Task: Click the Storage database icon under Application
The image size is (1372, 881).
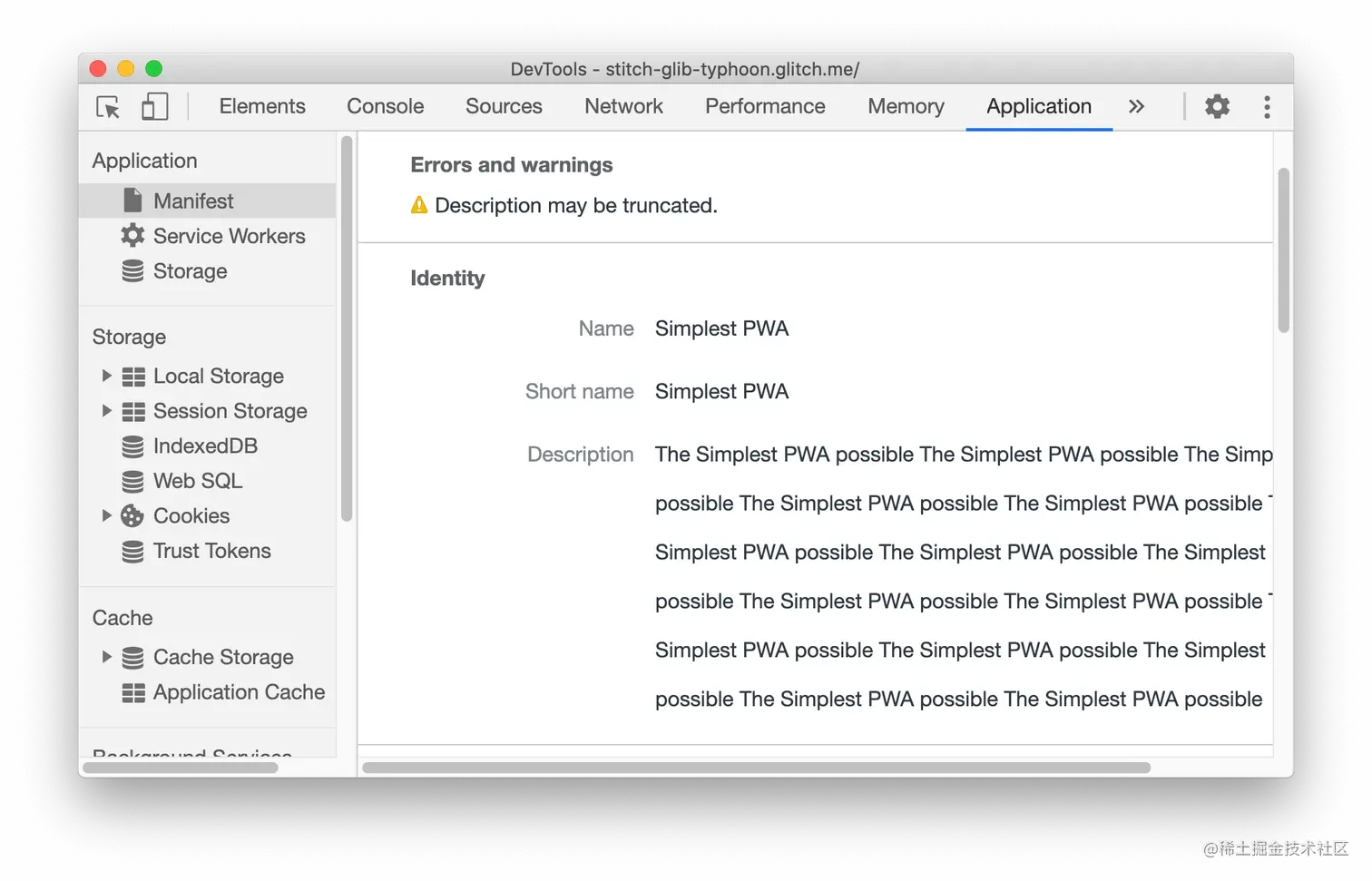Action: tap(132, 271)
